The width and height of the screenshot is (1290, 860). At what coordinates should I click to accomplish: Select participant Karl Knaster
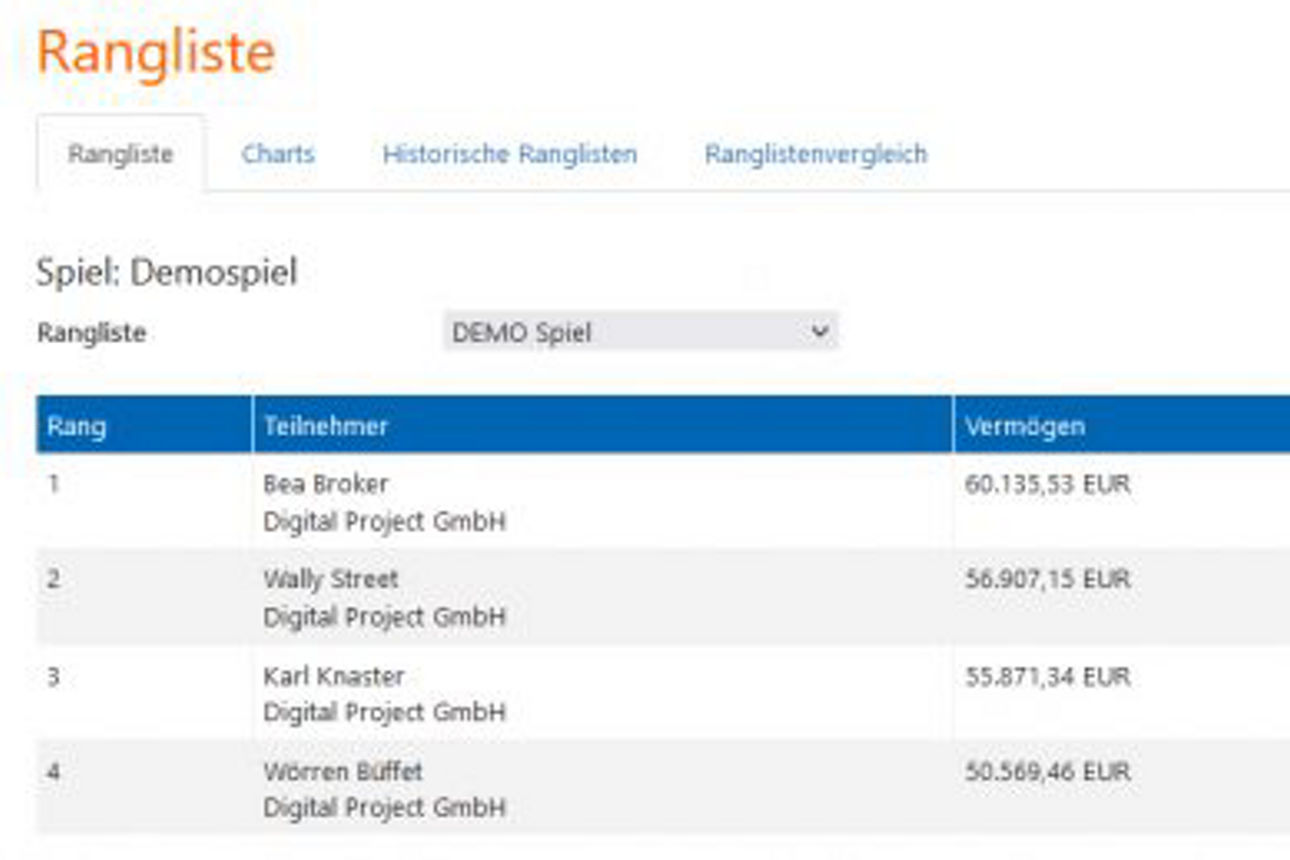pyautogui.click(x=333, y=675)
